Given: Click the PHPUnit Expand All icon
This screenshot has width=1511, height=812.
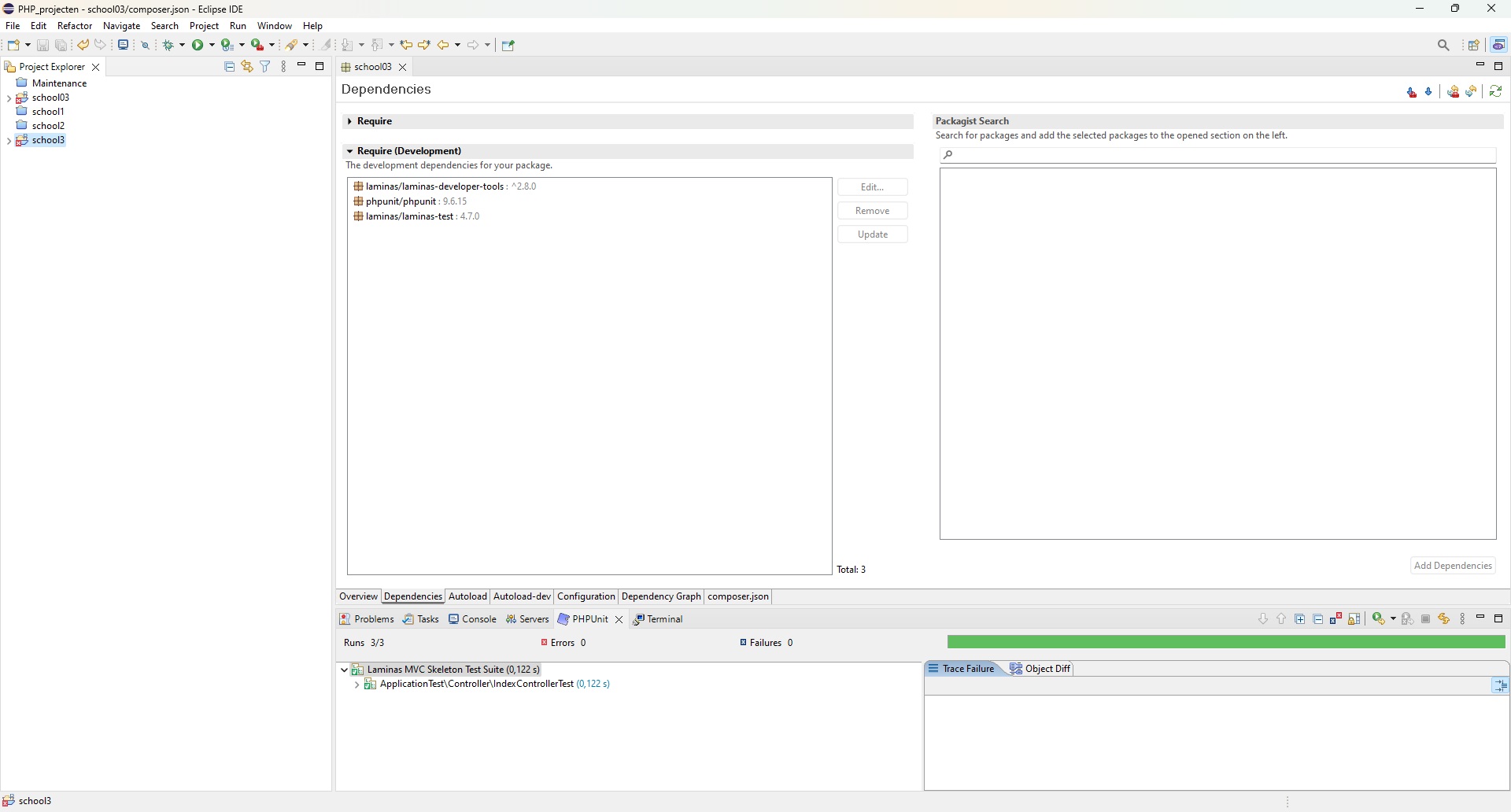Looking at the screenshot, I should pyautogui.click(x=1301, y=620).
